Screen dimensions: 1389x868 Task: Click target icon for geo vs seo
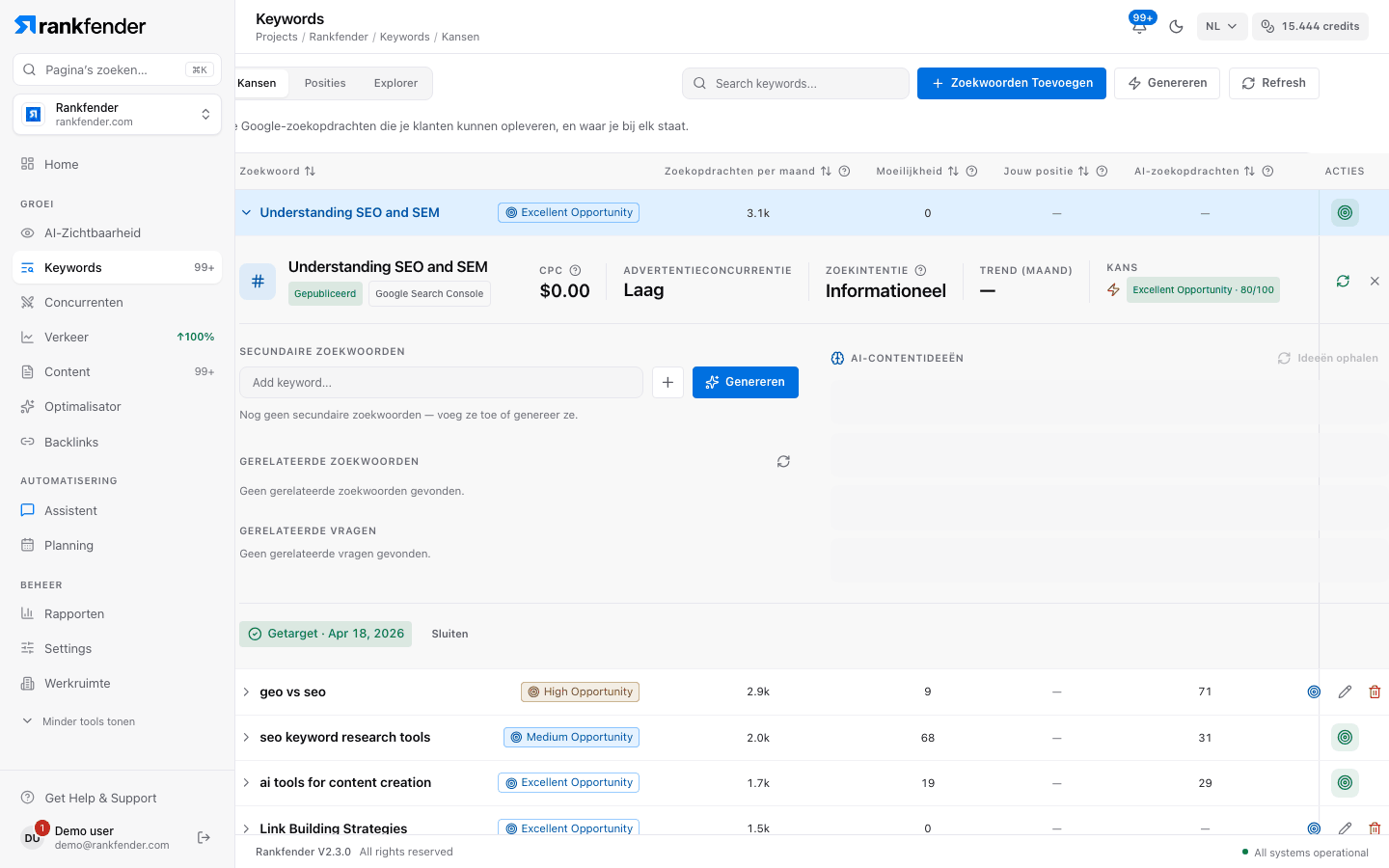[1314, 692]
